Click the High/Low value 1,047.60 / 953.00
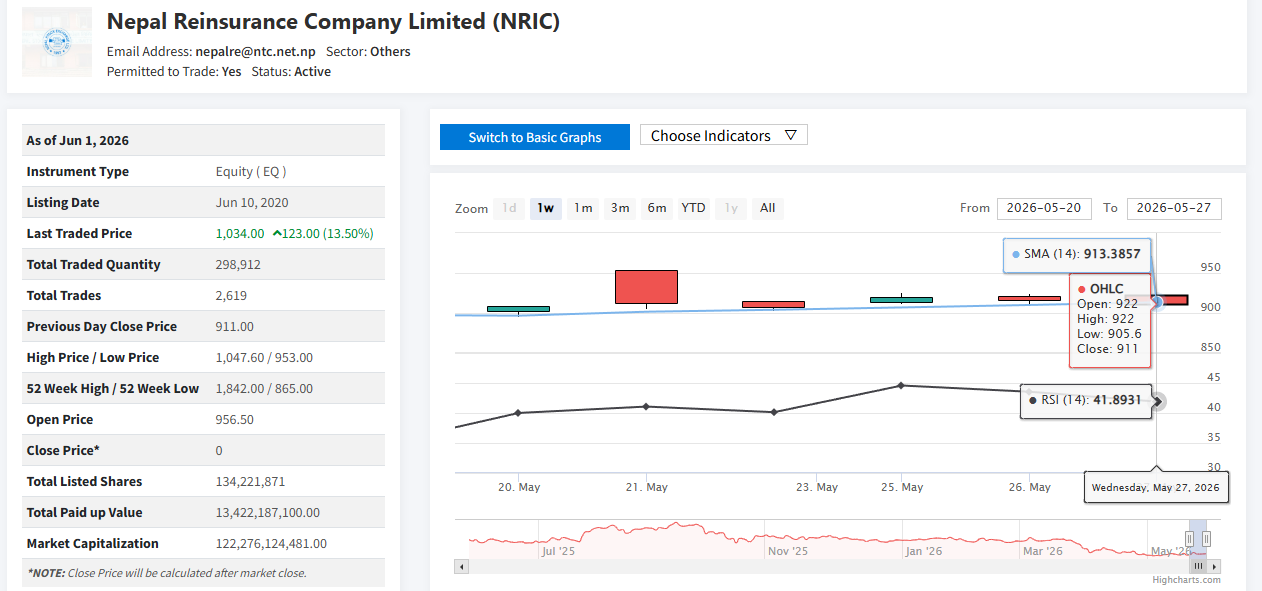Viewport: 1262px width, 591px height. 264,357
